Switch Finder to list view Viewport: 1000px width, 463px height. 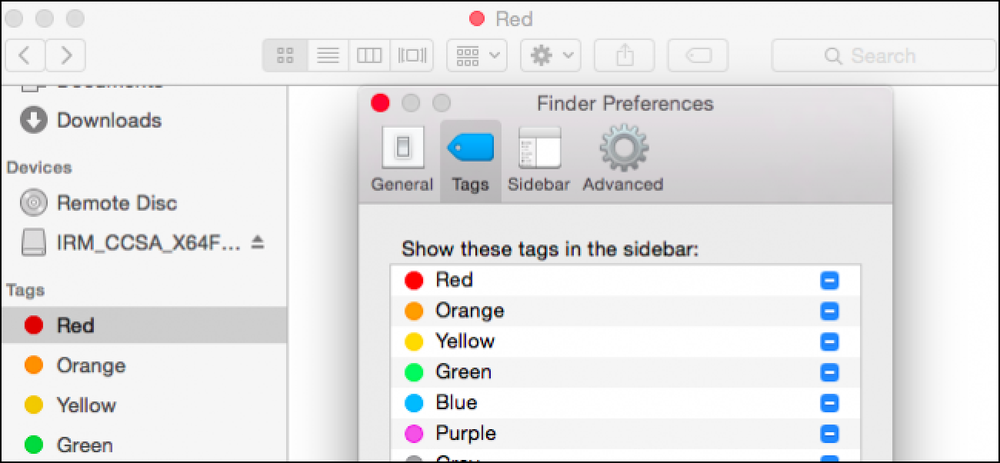tap(328, 55)
